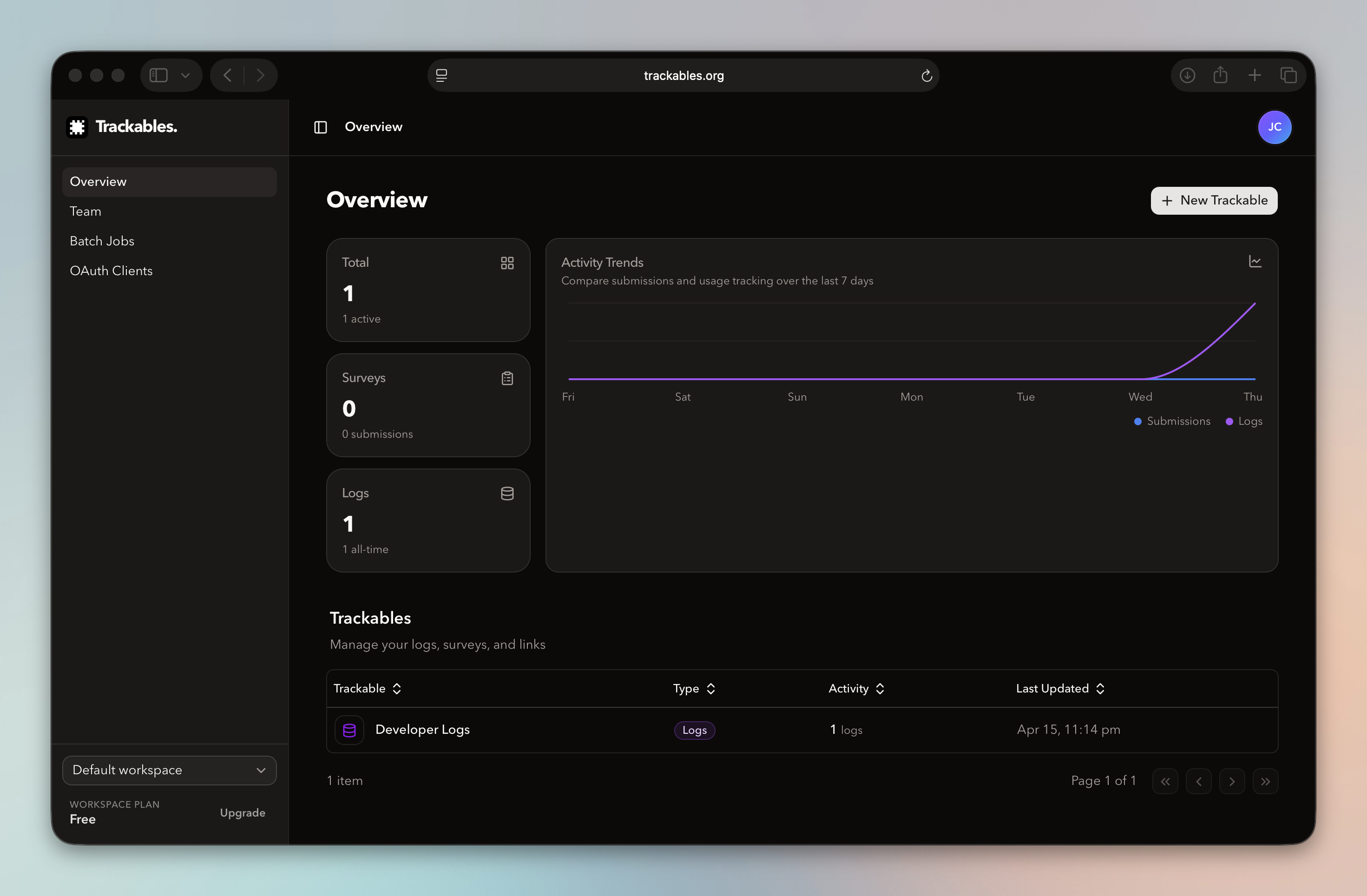The width and height of the screenshot is (1367, 896).
Task: Toggle the Logs legend series
Action: (x=1244, y=421)
